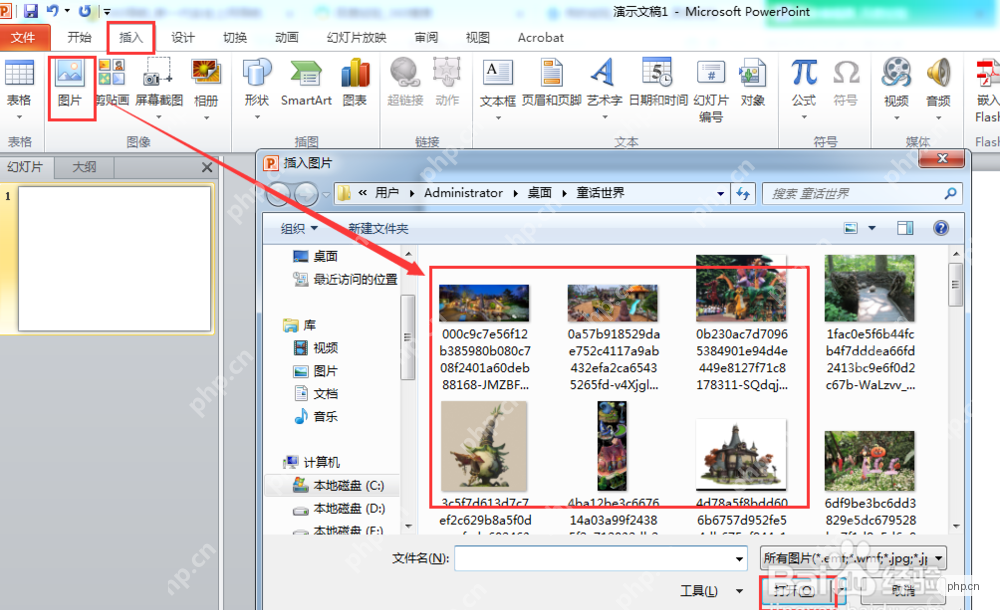
Task: Open the Customize Quick Access toolbar dropdown
Action: pos(107,11)
